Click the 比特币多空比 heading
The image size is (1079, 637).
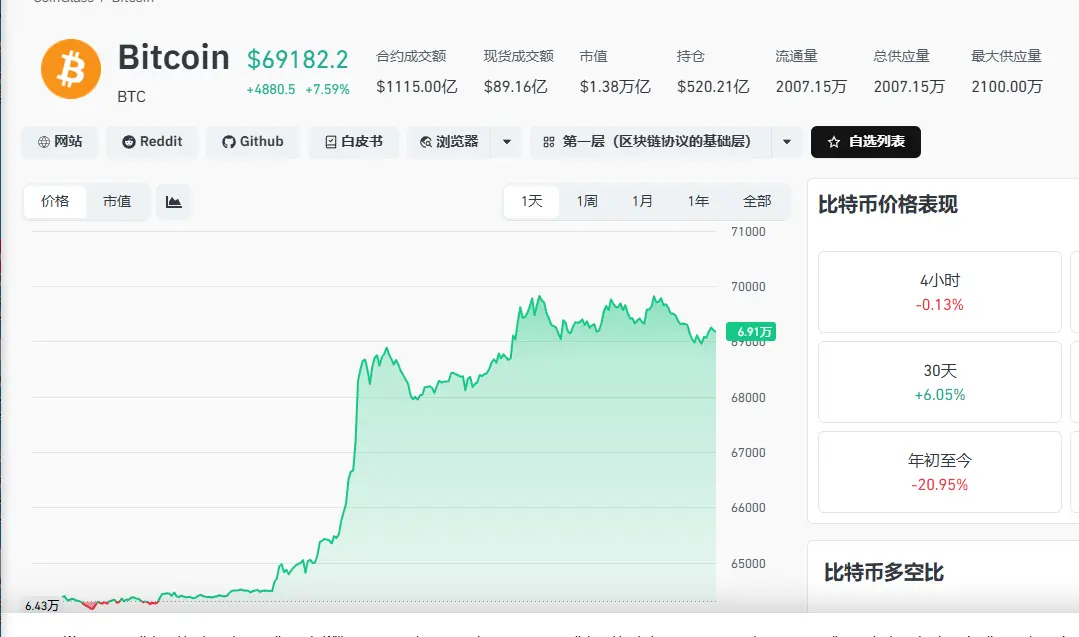point(884,572)
